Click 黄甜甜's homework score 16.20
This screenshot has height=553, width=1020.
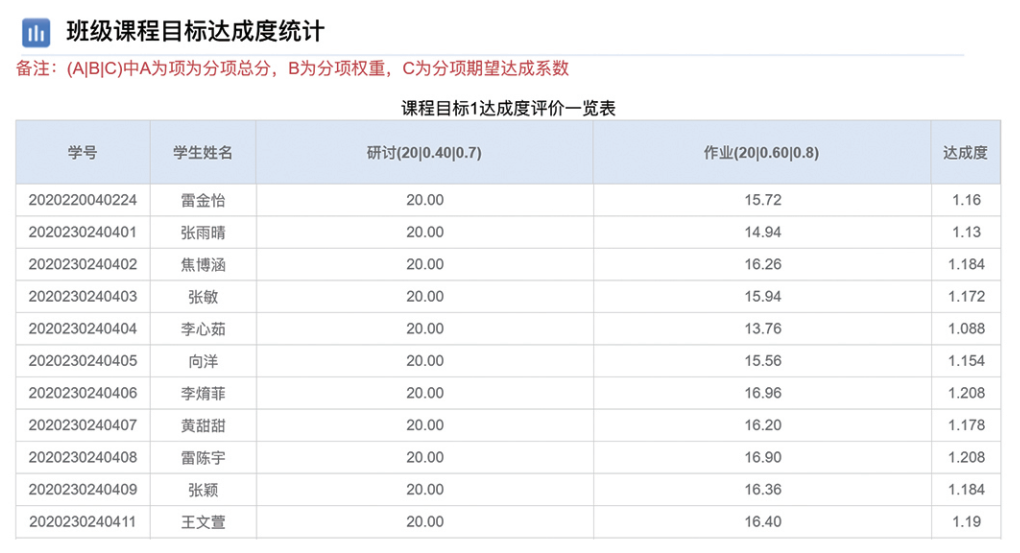[762, 425]
